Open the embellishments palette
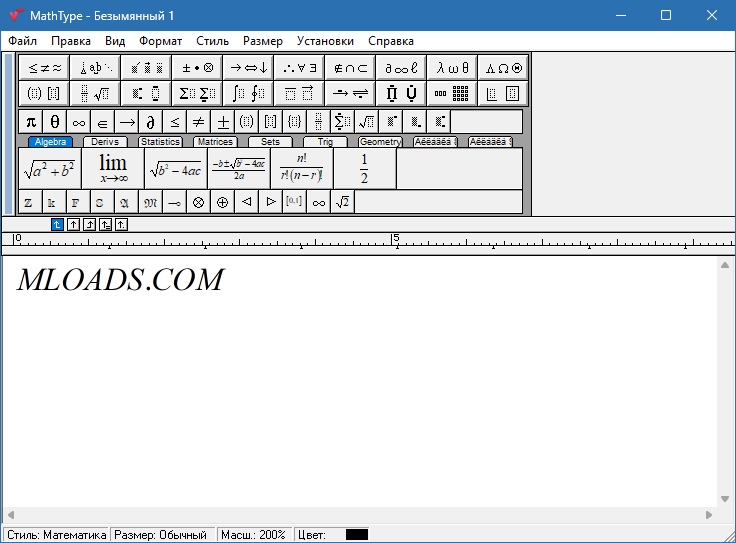Viewport: 736px width, 543px height. pos(147,68)
